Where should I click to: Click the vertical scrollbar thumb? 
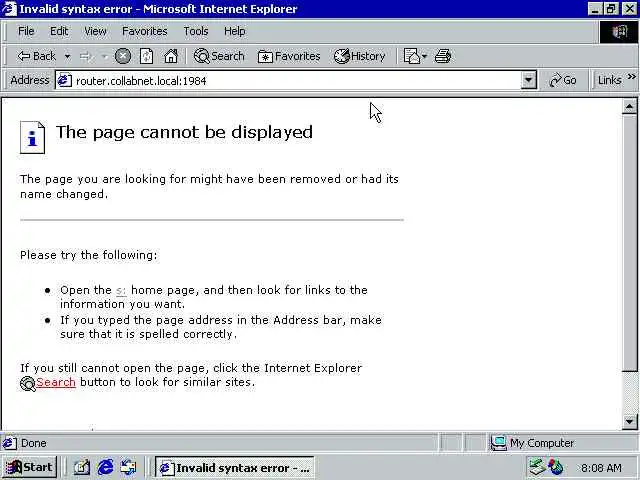tap(629, 243)
